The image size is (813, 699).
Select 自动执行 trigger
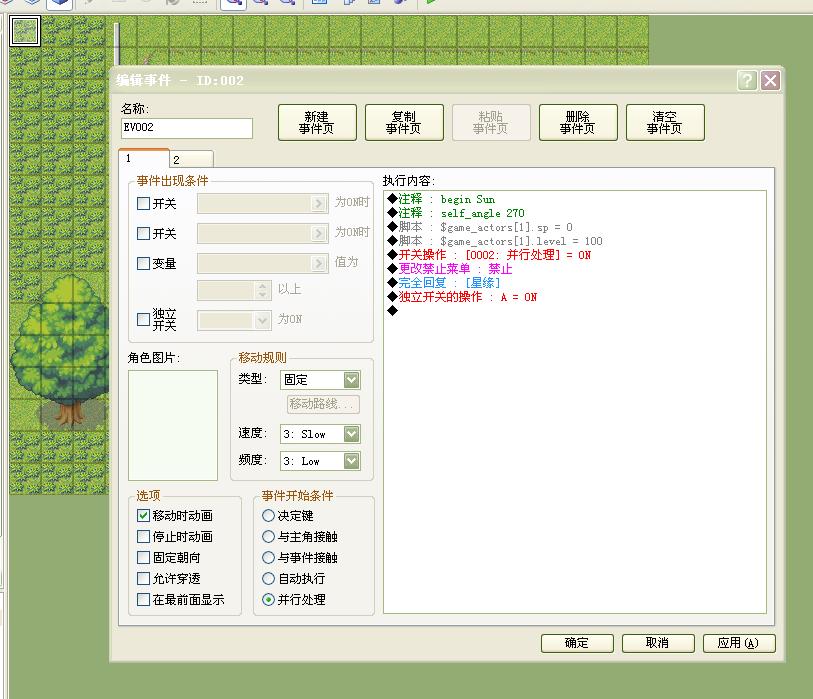(268, 578)
